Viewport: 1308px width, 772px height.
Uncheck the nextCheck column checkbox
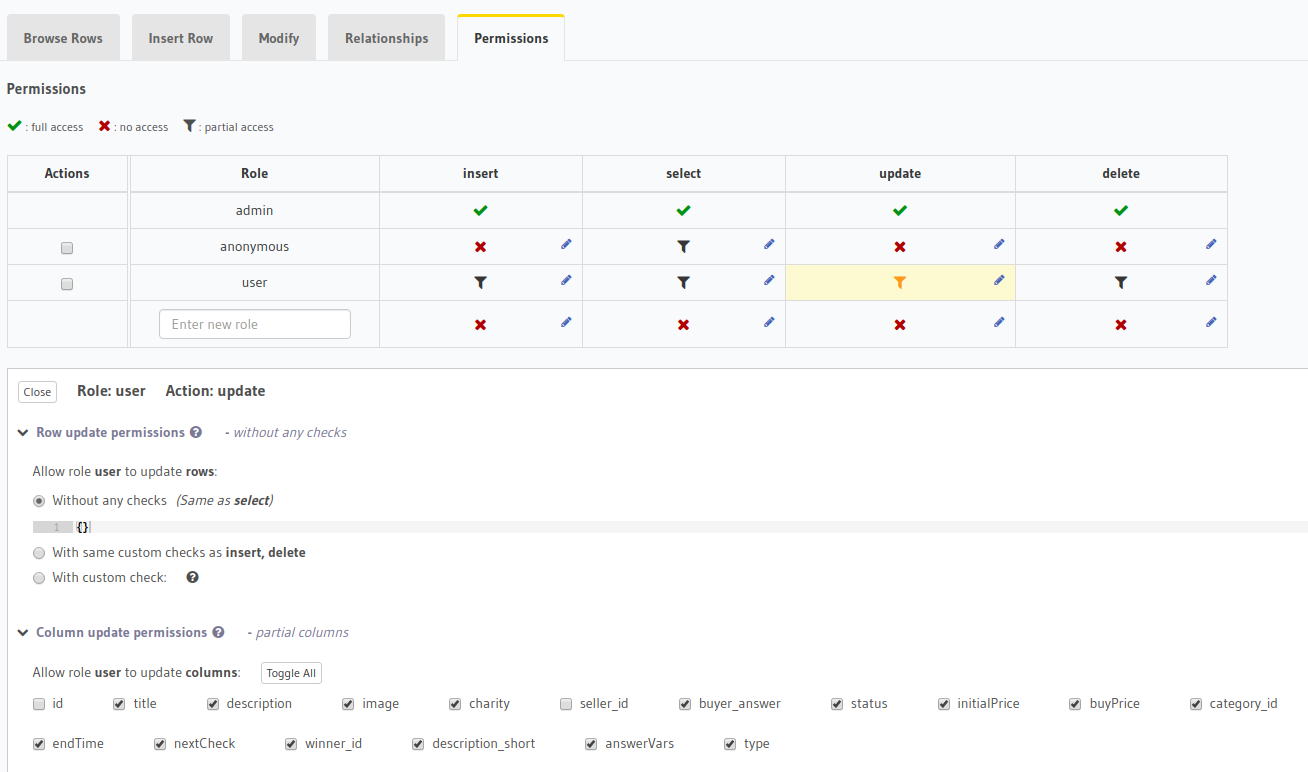pyautogui.click(x=160, y=744)
